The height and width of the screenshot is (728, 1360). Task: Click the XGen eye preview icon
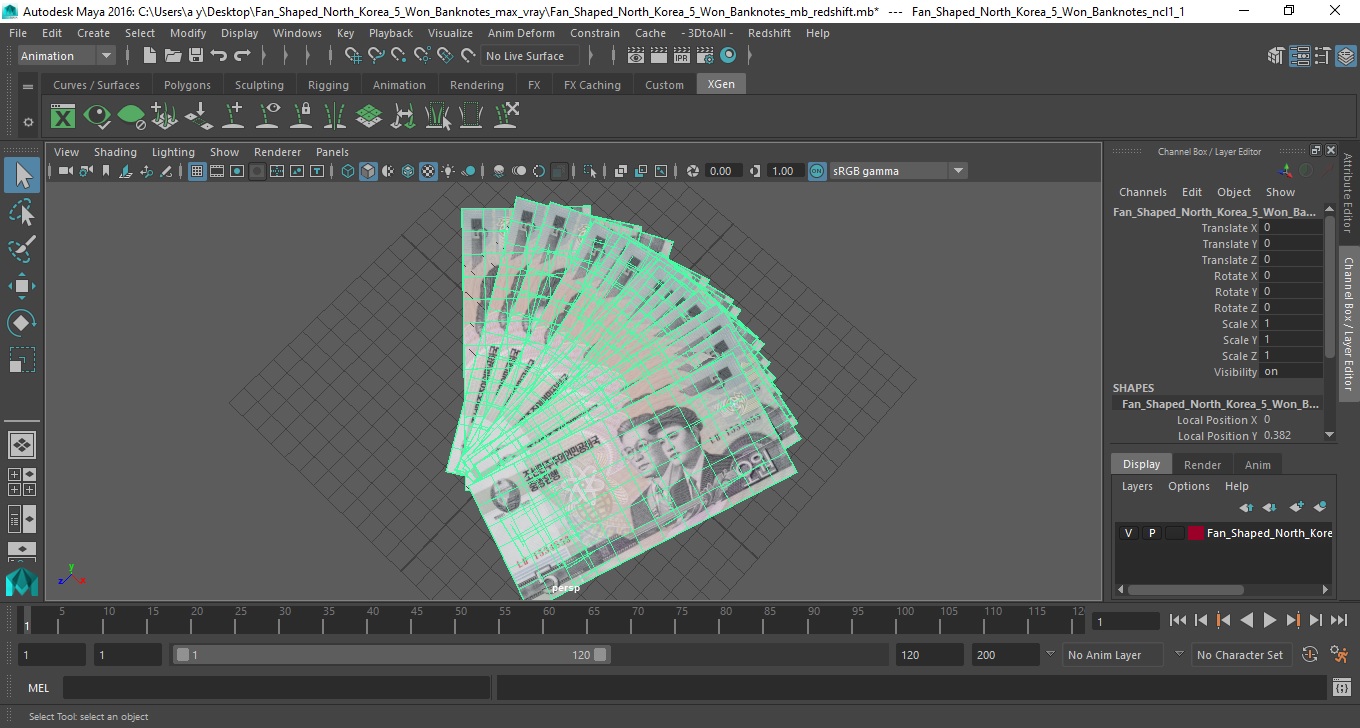click(97, 117)
